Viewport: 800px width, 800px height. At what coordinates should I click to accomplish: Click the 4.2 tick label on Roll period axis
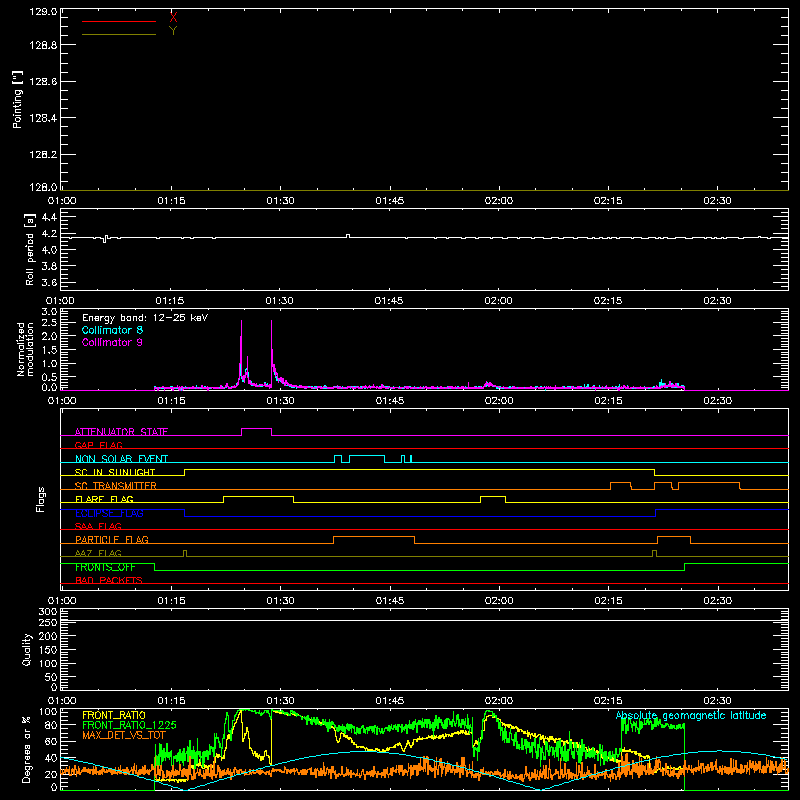49,234
